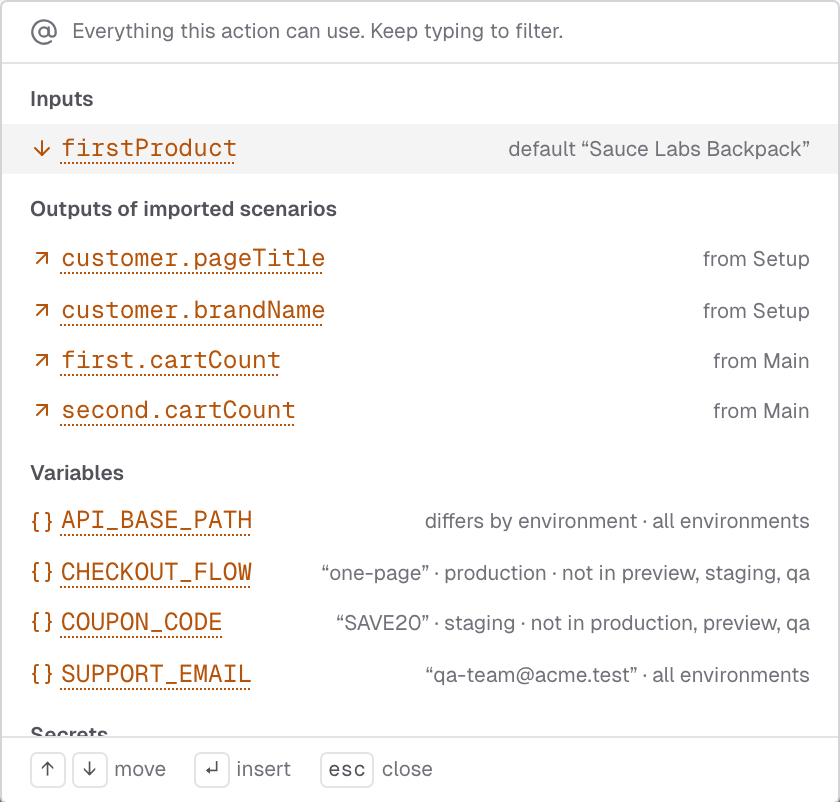840x802 pixels.
Task: Select the SUPPORT_EMAIL variable
Action: tap(420, 674)
